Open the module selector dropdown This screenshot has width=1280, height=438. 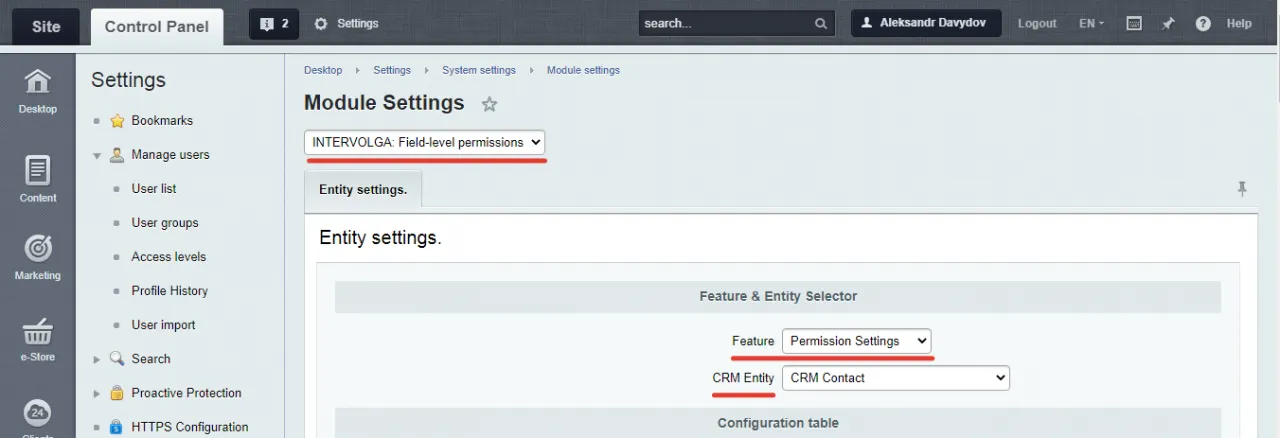point(425,142)
